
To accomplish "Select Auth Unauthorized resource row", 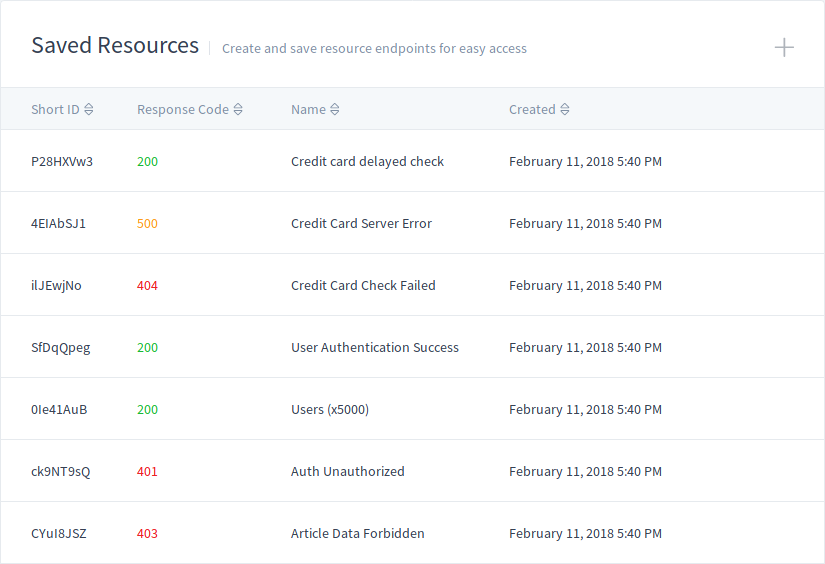I will pos(412,471).
